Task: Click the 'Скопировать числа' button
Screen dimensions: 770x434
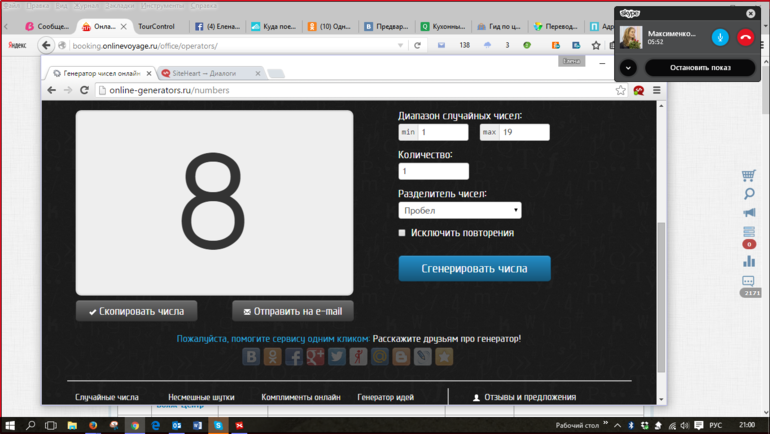Action: 136,311
